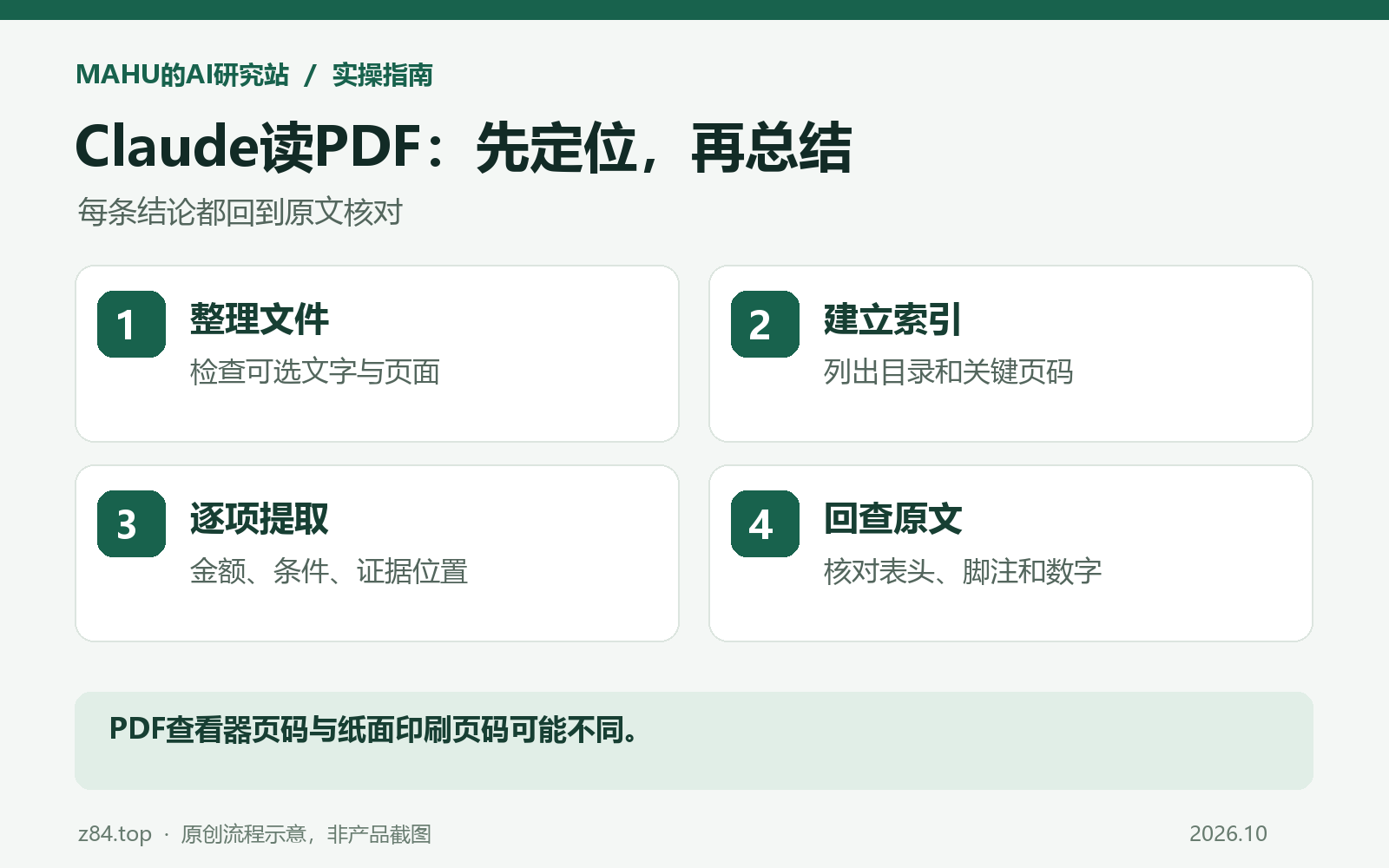Click the green number 4 badge

765,523
